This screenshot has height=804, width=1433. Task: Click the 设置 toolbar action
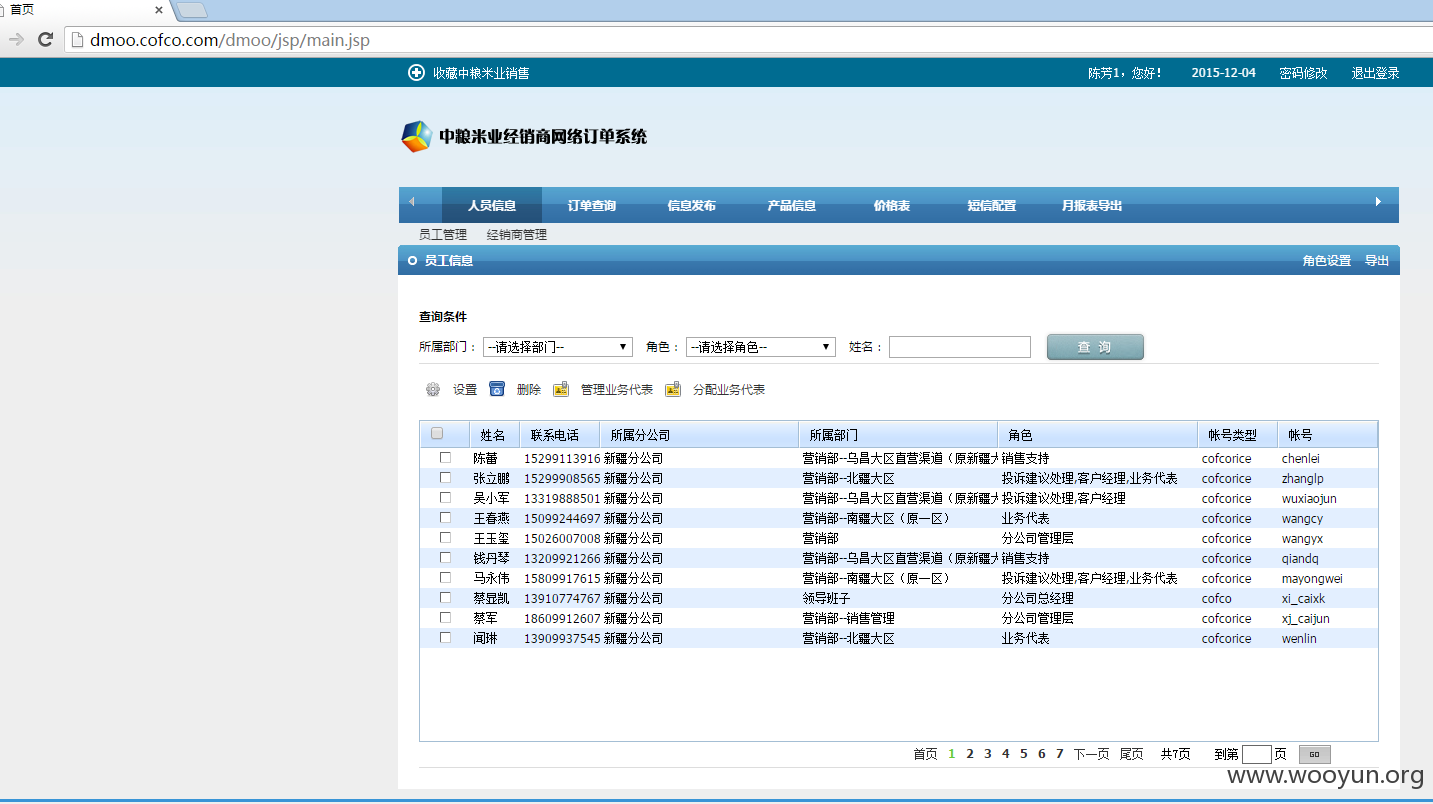465,390
